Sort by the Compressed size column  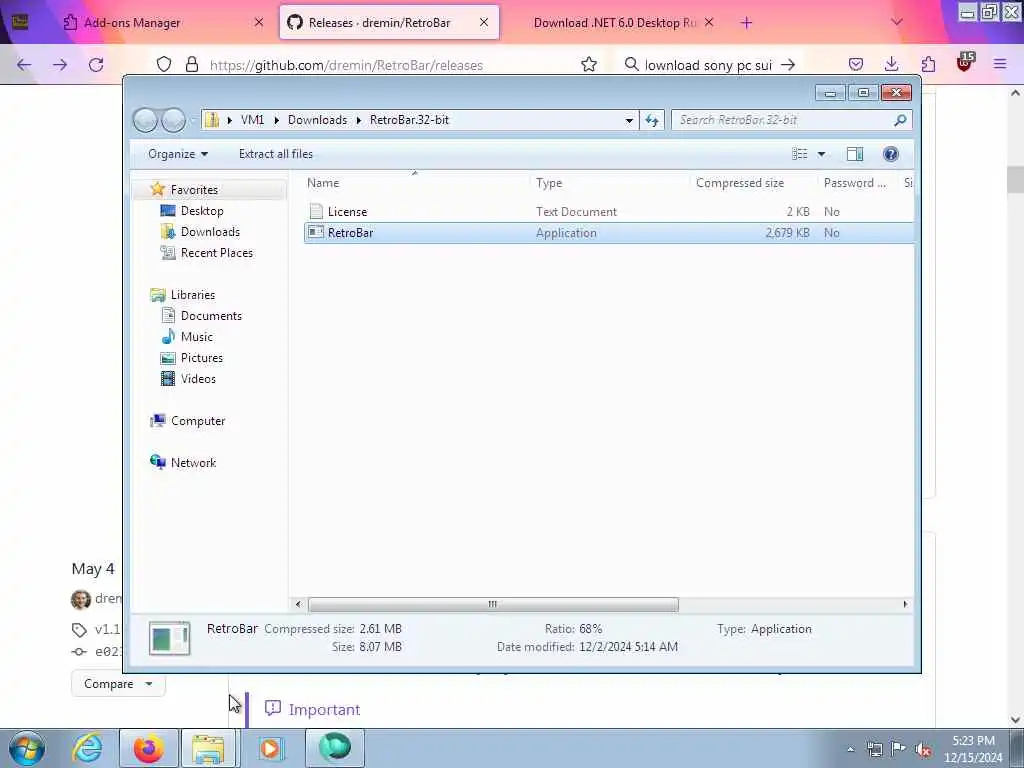754,183
